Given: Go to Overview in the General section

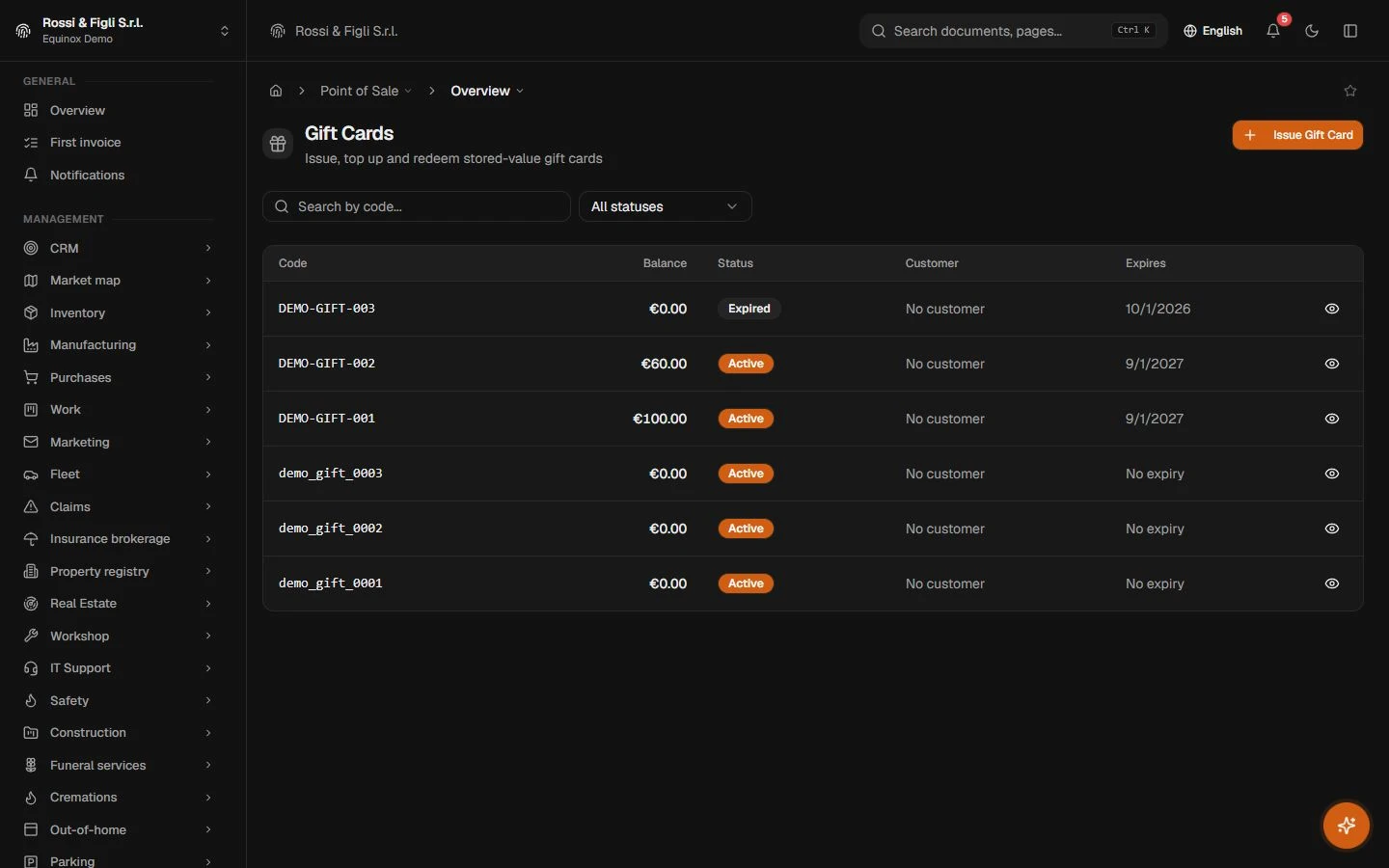Looking at the screenshot, I should pos(118,110).
